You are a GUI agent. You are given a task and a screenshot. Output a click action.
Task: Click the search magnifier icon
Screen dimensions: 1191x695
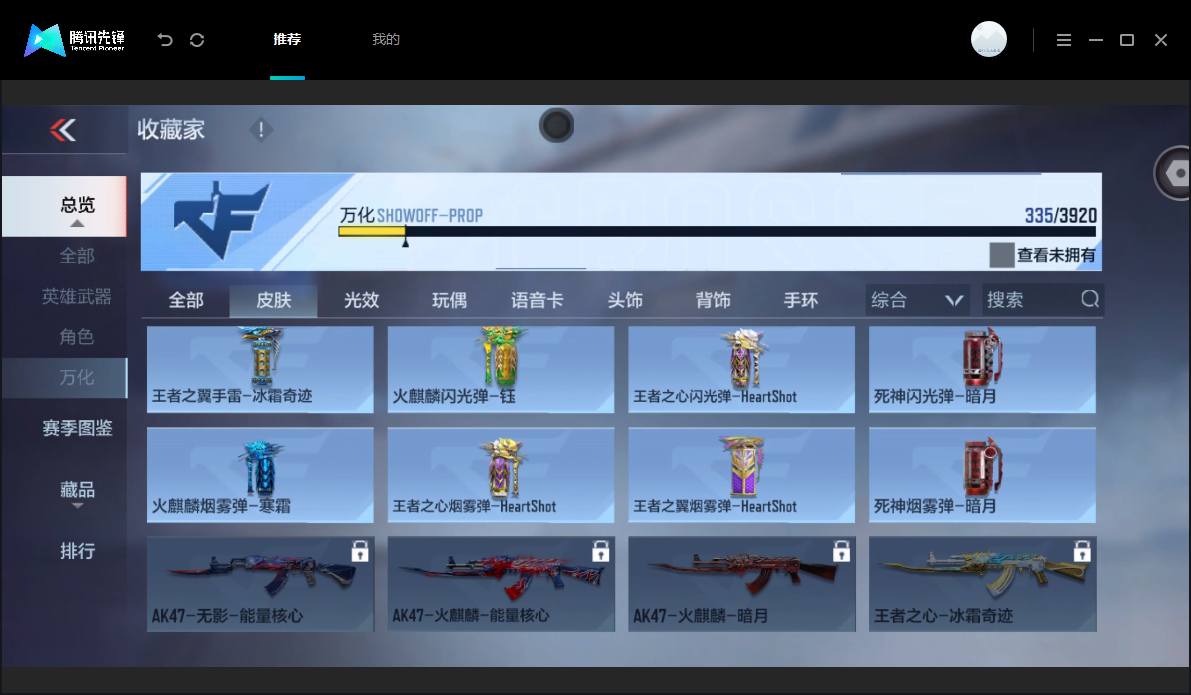[x=1090, y=299]
